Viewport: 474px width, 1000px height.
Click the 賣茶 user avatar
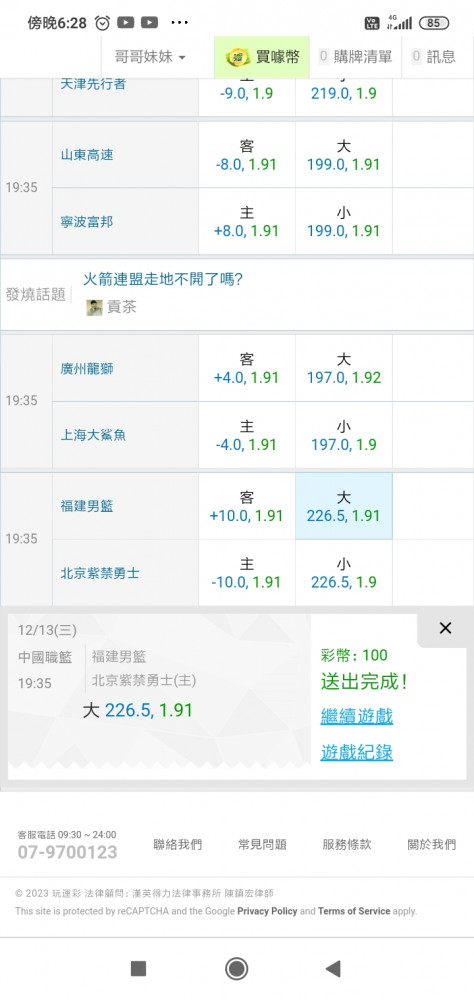point(94,307)
